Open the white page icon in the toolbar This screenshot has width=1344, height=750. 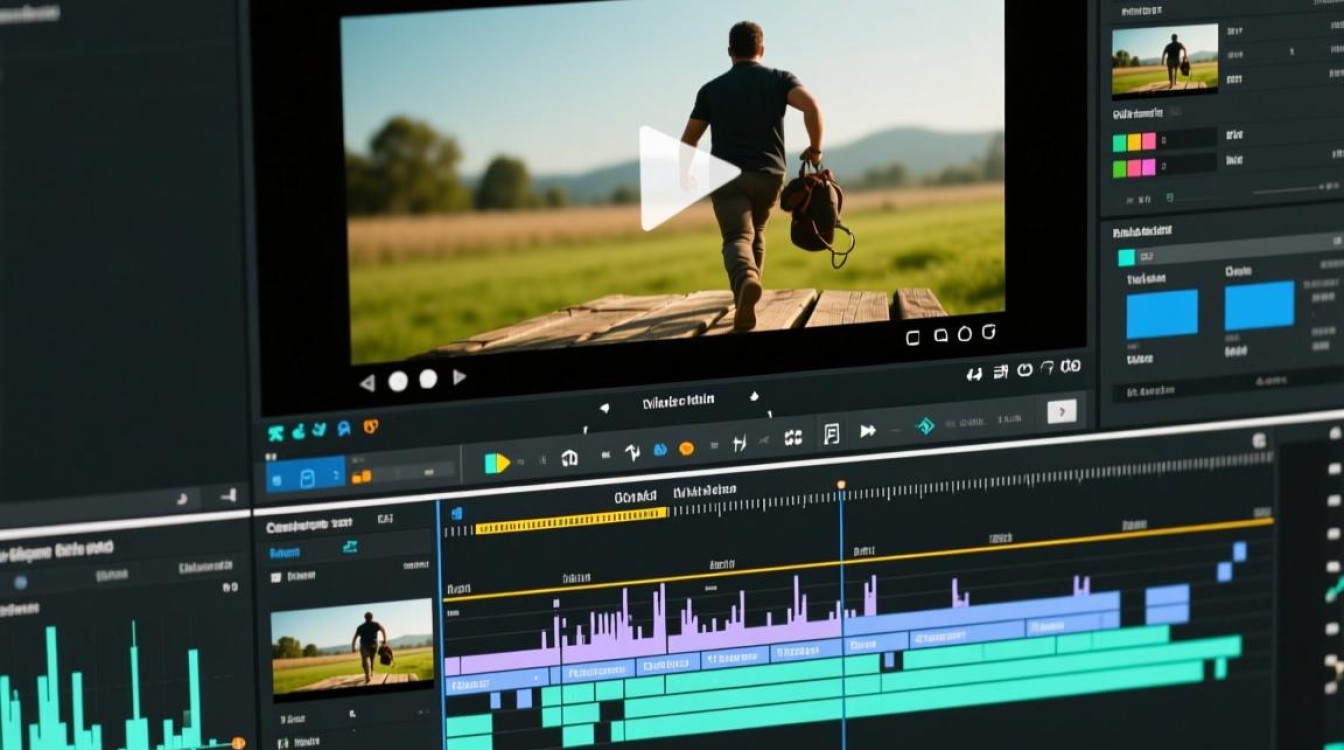831,433
